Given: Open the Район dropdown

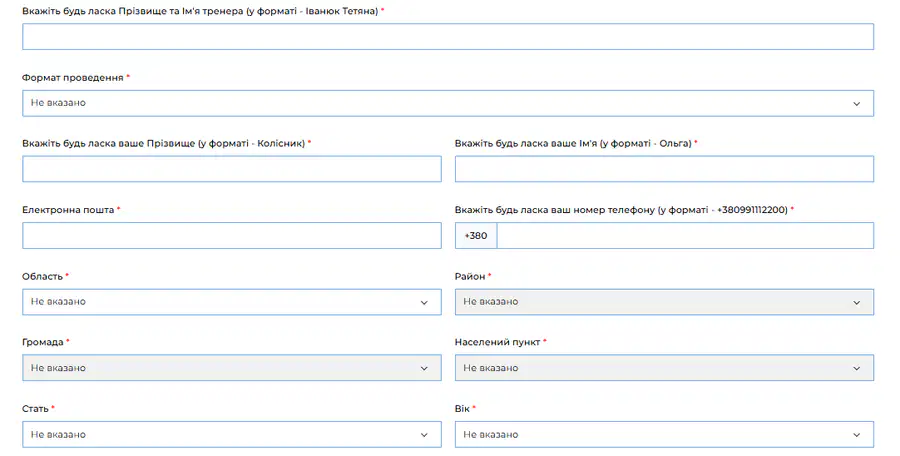Looking at the screenshot, I should 664,302.
